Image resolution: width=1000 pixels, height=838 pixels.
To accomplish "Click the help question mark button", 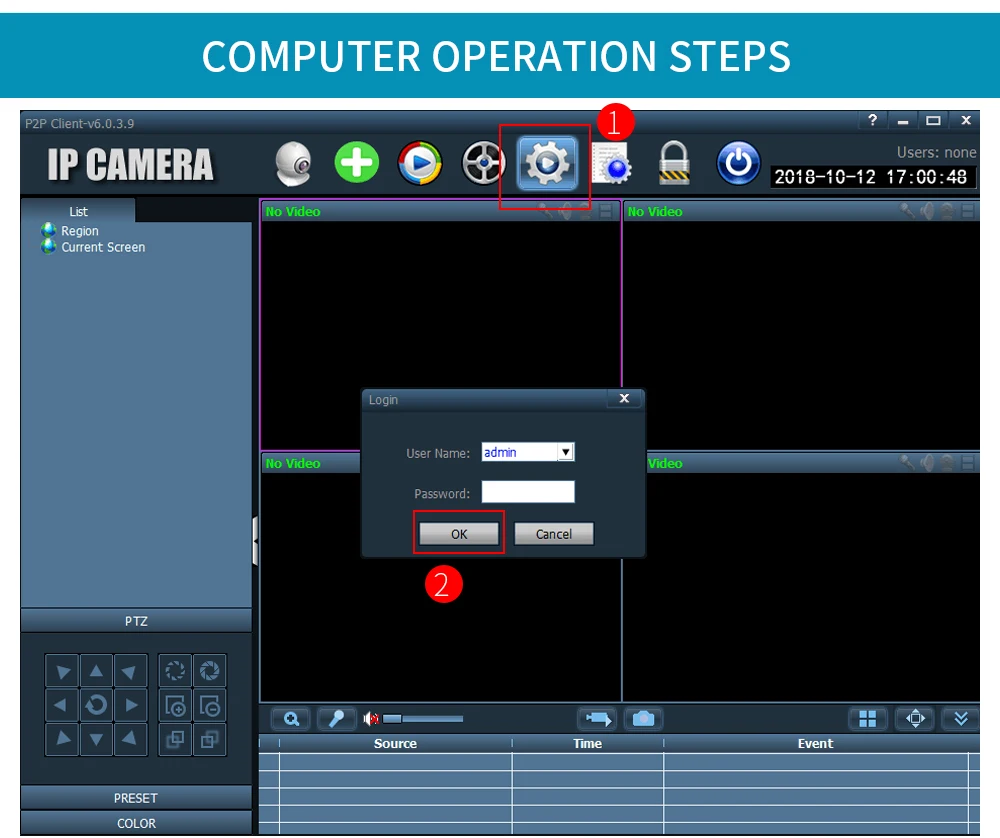I will [872, 120].
